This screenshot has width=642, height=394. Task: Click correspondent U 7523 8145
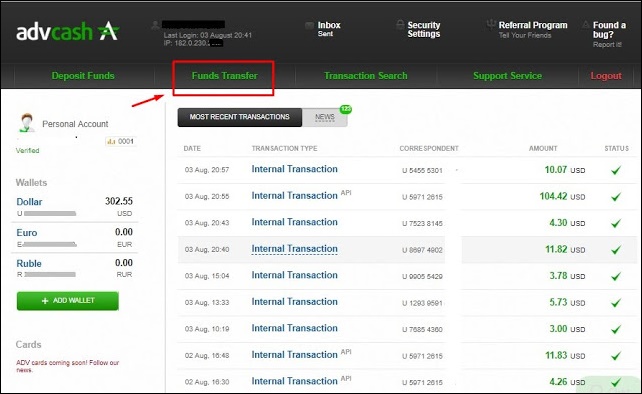tap(422, 224)
